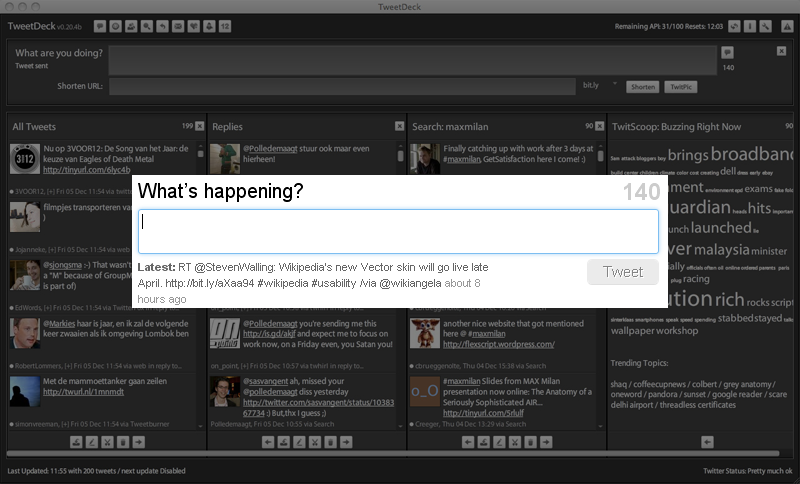The height and width of the screenshot is (484, 800).
Task: Click 'wallpaper' in the TwitScoop cloud
Action: (632, 330)
